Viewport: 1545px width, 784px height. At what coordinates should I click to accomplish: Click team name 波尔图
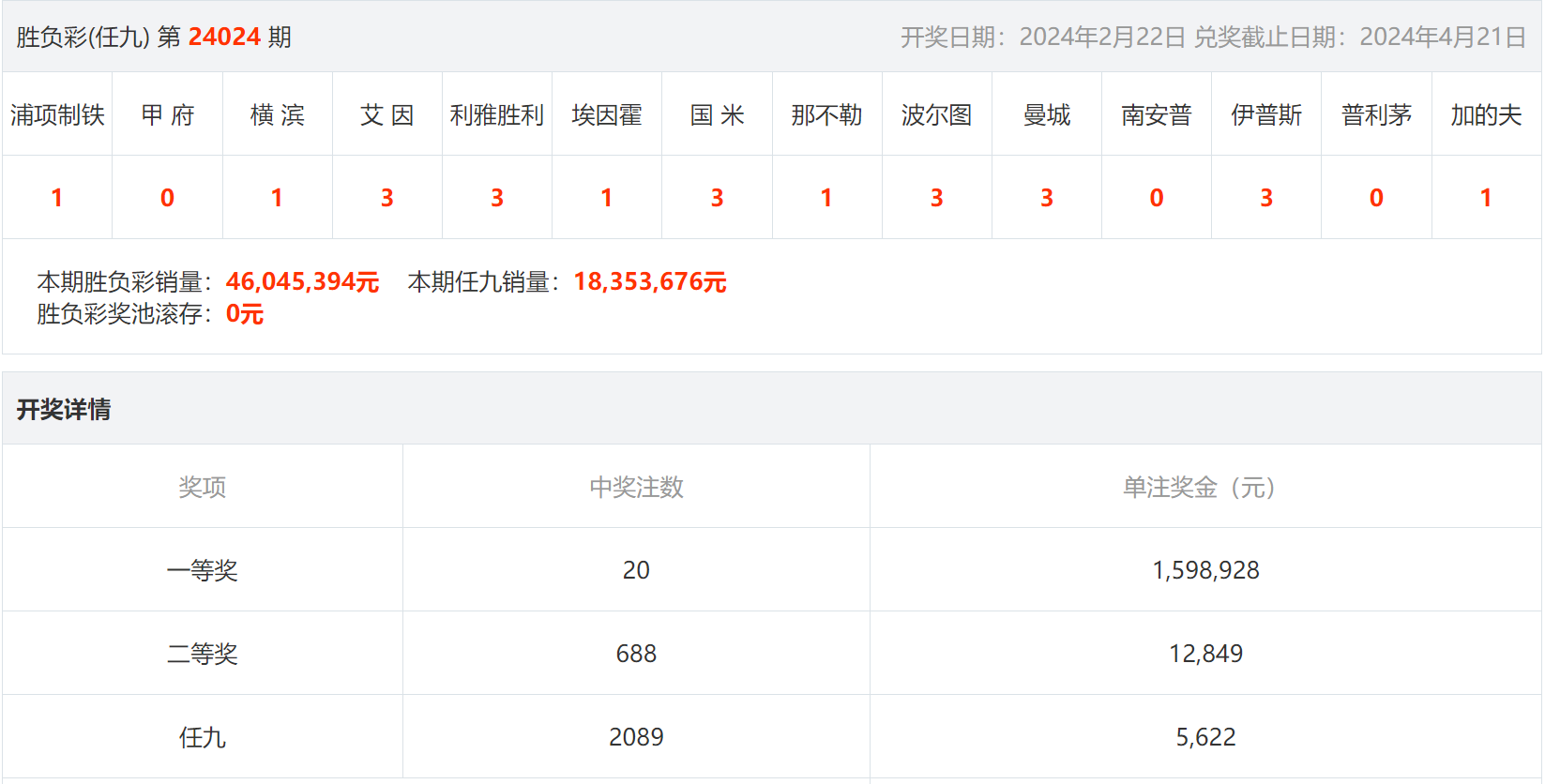936,114
